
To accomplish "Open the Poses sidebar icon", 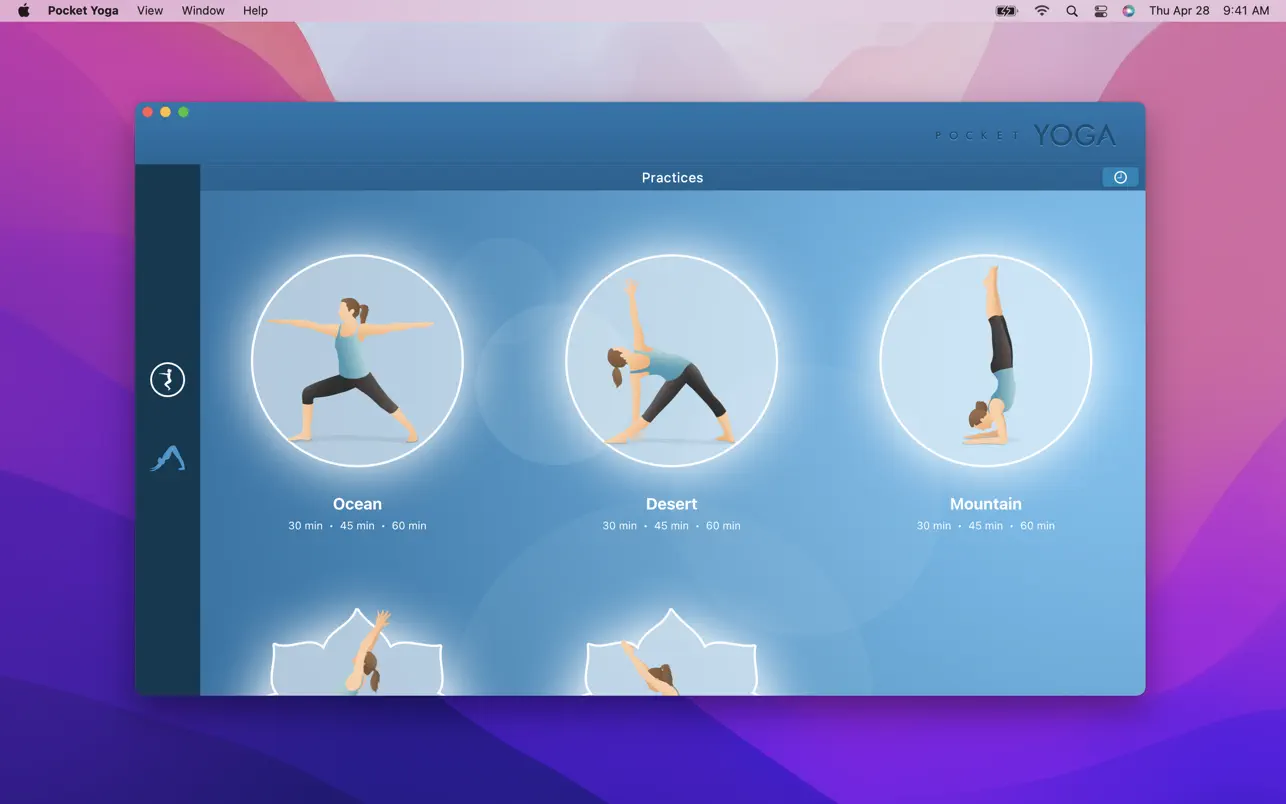I will coord(167,459).
